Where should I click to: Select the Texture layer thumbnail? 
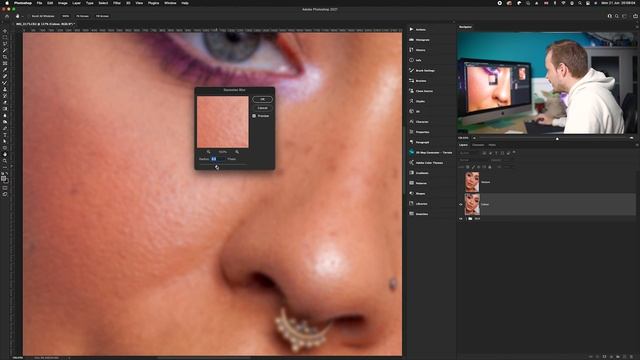tap(472, 182)
